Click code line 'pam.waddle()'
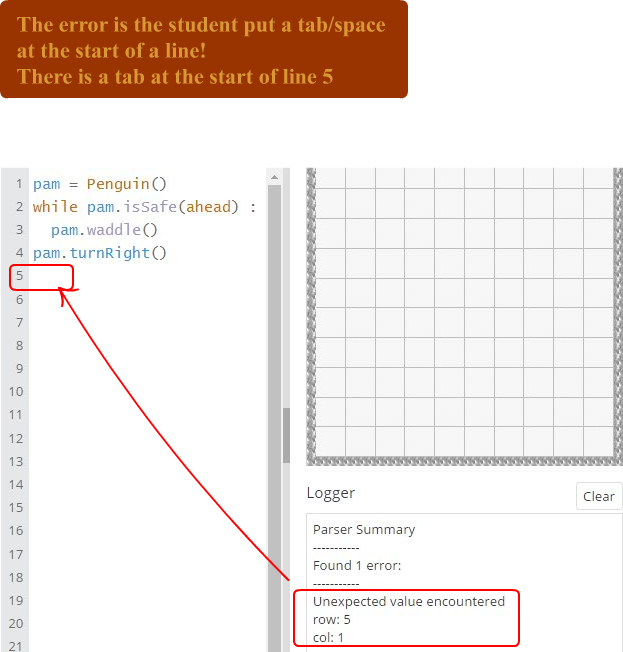The image size is (623, 652). [x=104, y=230]
